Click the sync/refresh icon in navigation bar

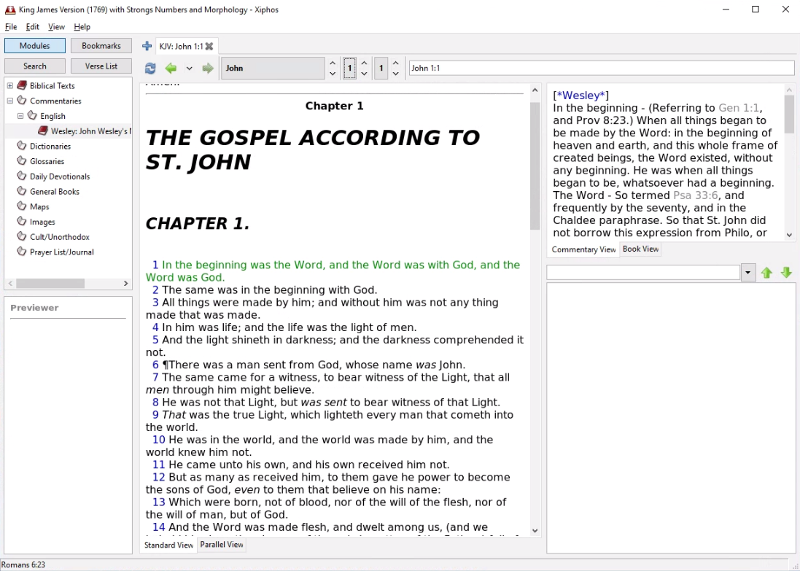click(150, 68)
